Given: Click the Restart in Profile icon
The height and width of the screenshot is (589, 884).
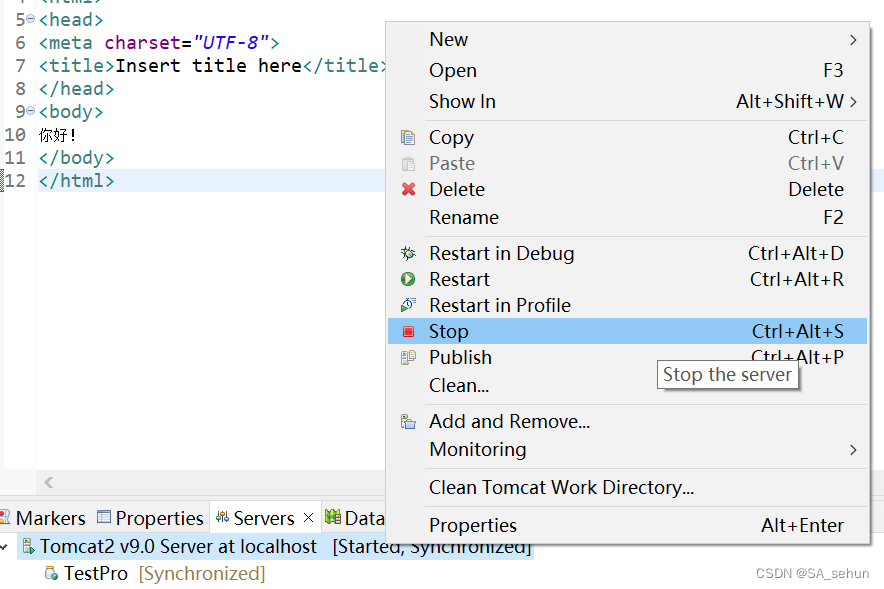Looking at the screenshot, I should click(x=408, y=306).
